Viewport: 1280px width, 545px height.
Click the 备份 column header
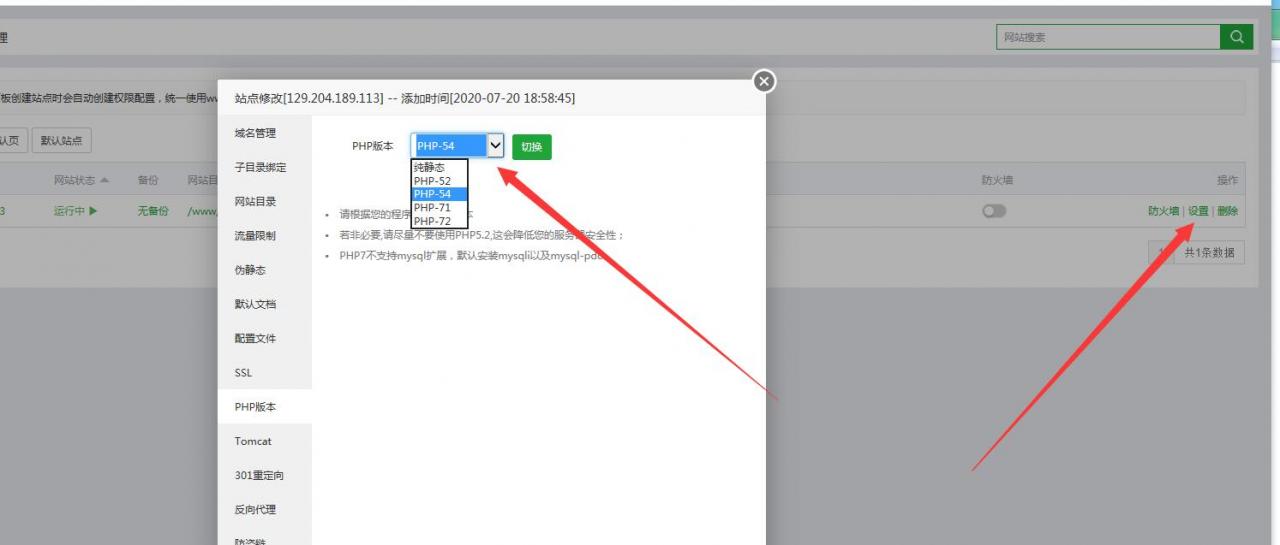click(148, 180)
